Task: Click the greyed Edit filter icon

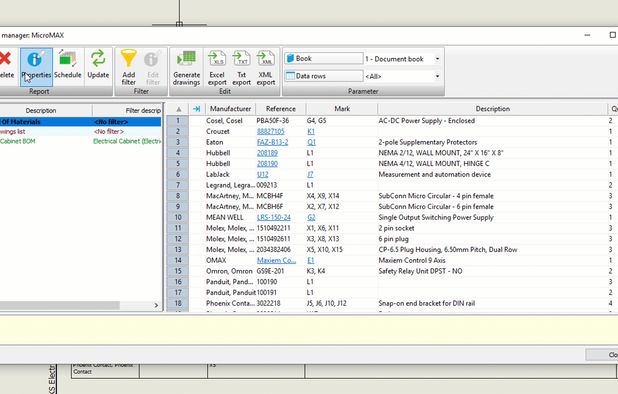Action: coord(152,59)
